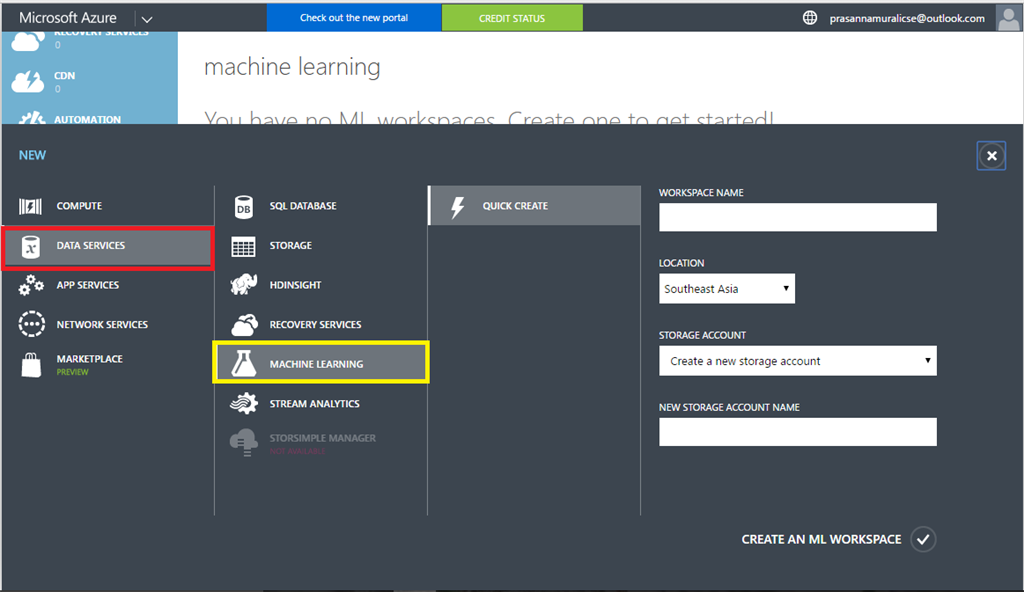Image resolution: width=1024 pixels, height=592 pixels.
Task: Click the HDInsight elephant icon
Action: click(x=244, y=285)
